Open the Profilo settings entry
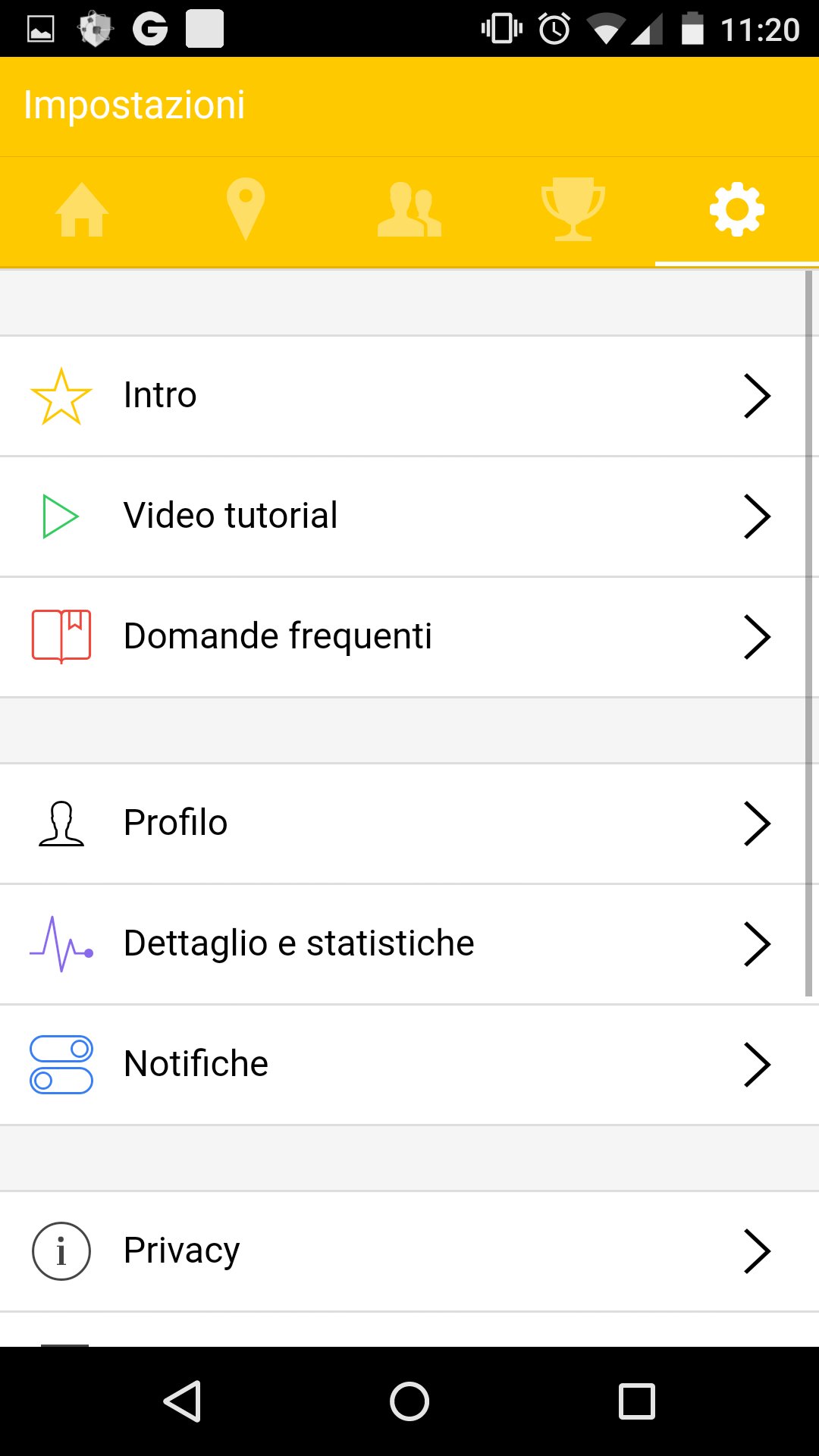This screenshot has width=819, height=1456. click(x=409, y=824)
